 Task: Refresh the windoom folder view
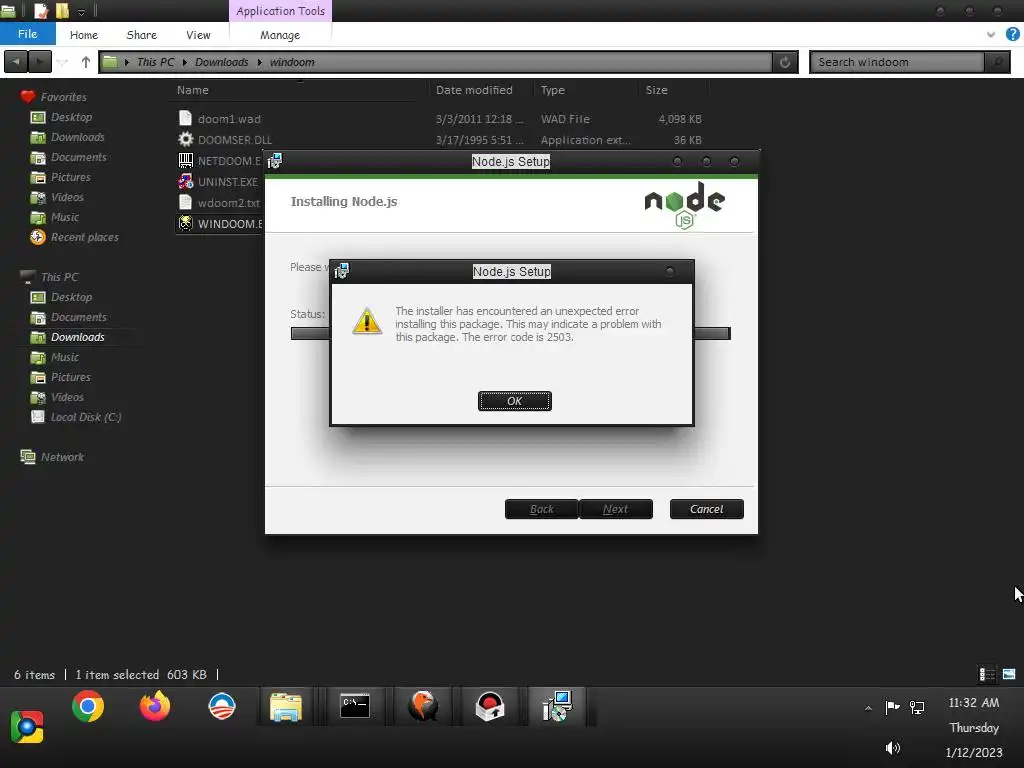point(784,62)
